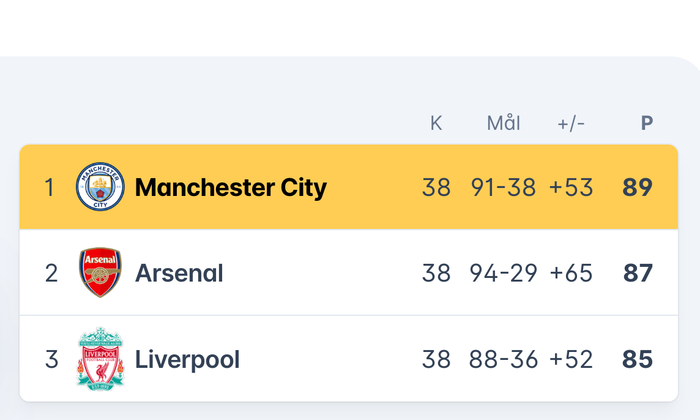Click Arsenal's 87 points value
700x420 pixels.
[x=637, y=273]
